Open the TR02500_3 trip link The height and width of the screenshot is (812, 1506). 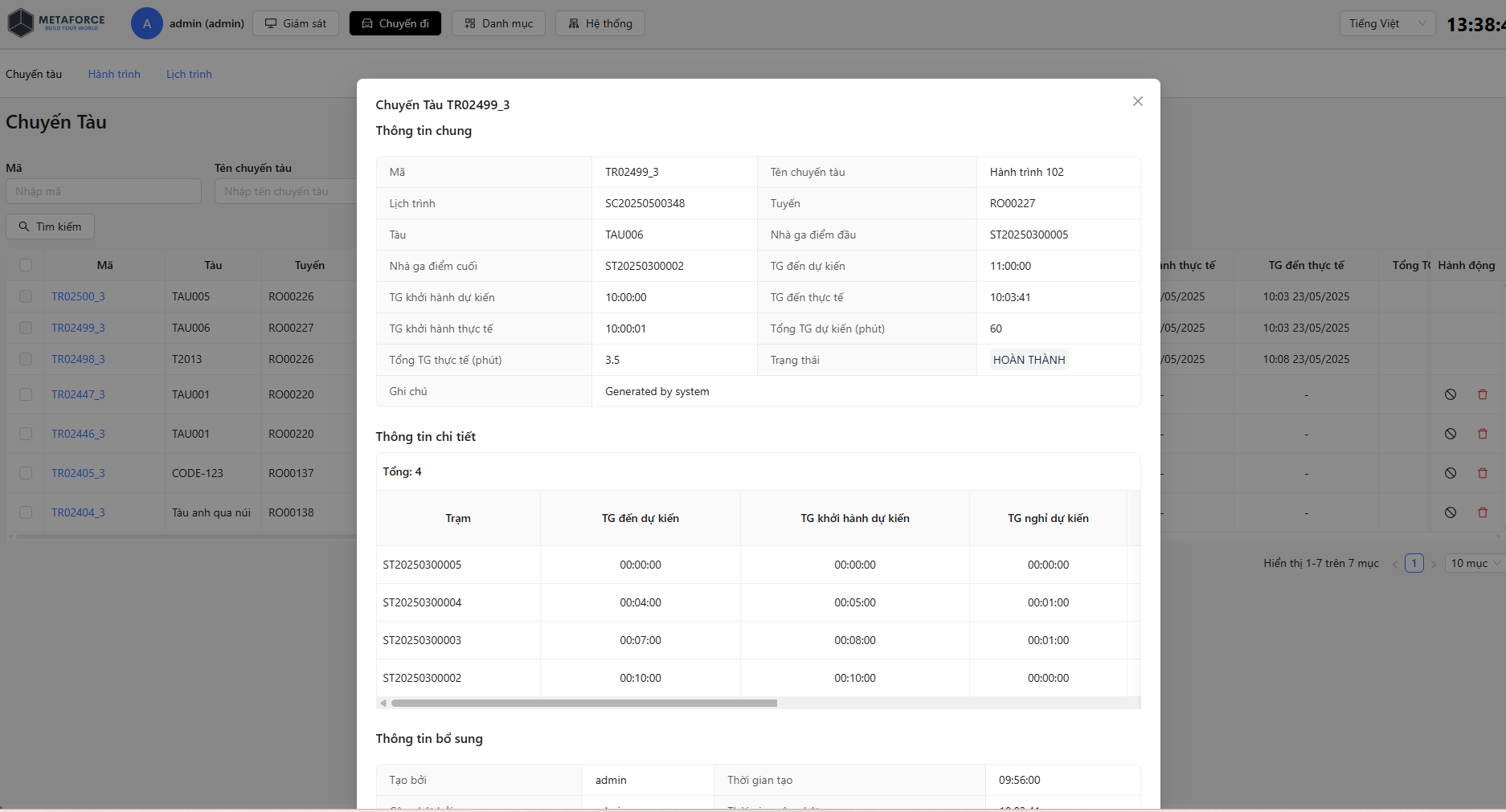pos(78,296)
